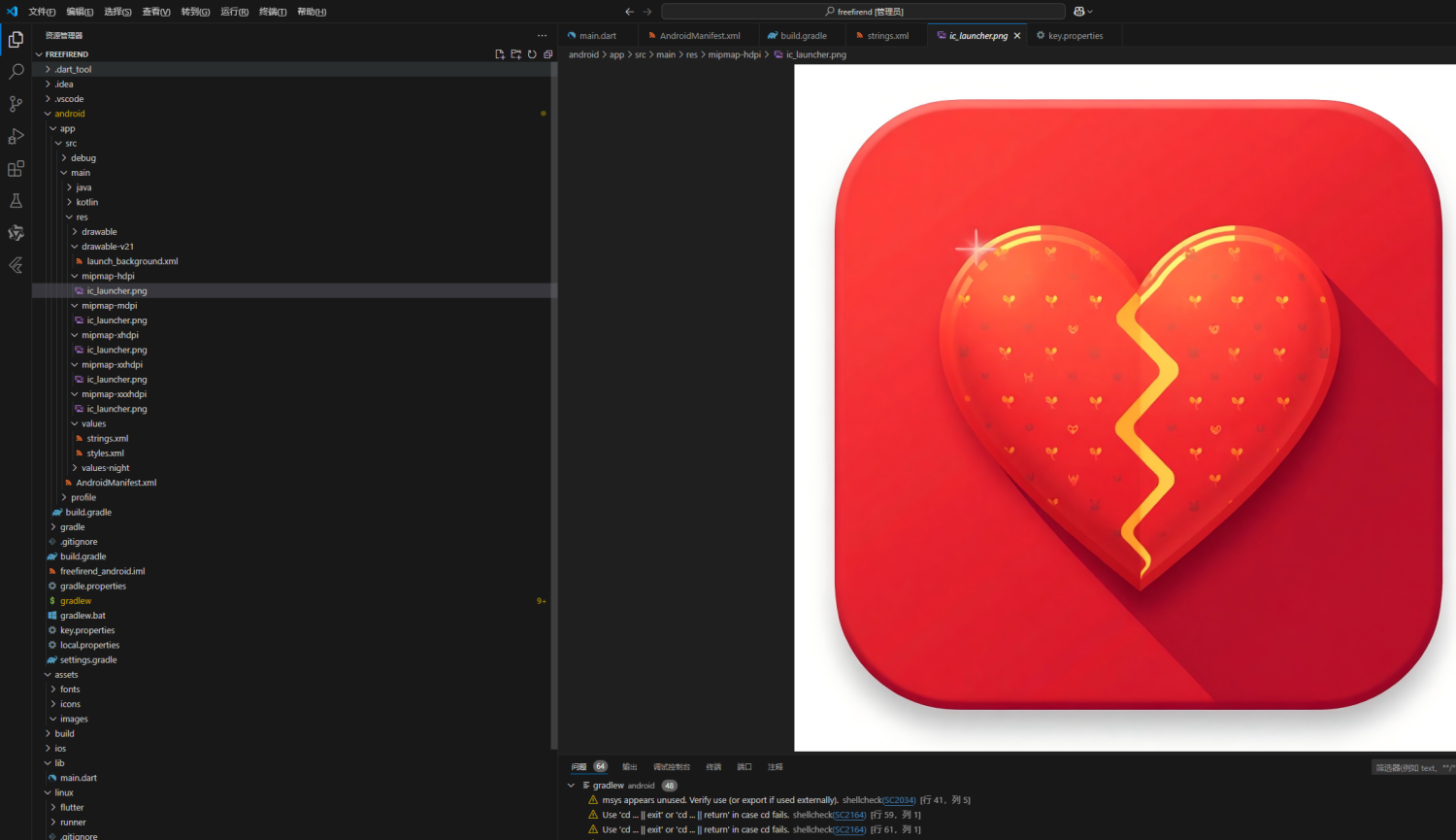Open the 选择(S) menu
Image resolution: width=1456 pixels, height=840 pixels.
pyautogui.click(x=117, y=12)
